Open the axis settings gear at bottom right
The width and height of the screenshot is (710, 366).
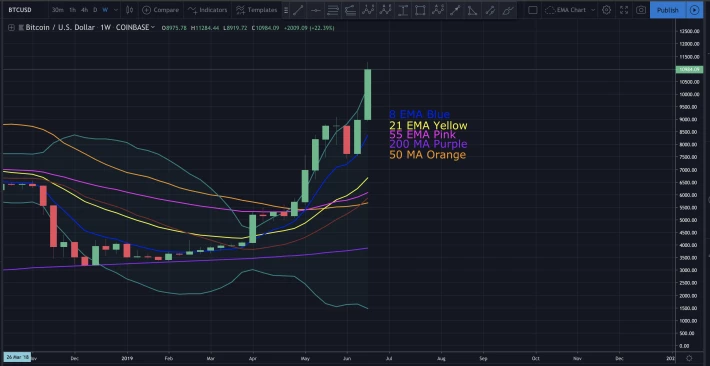[x=689, y=358]
